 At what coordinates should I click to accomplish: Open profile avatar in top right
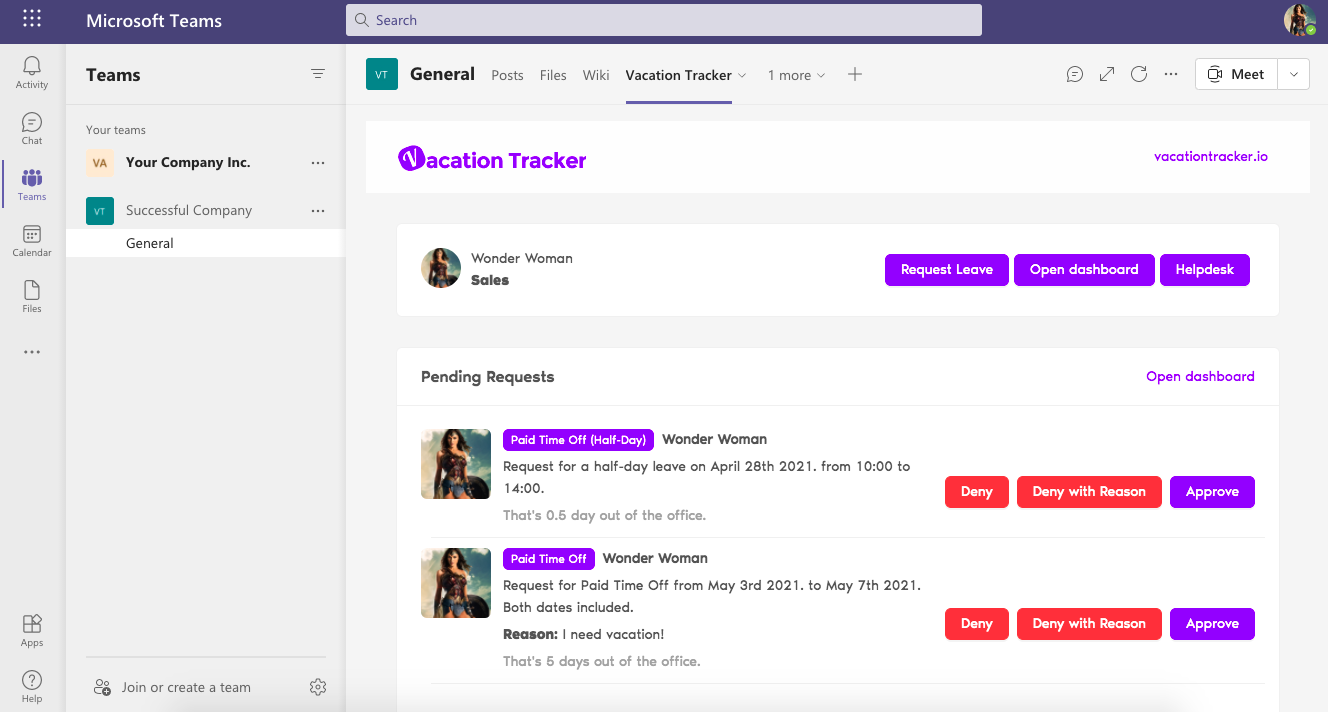click(1299, 20)
